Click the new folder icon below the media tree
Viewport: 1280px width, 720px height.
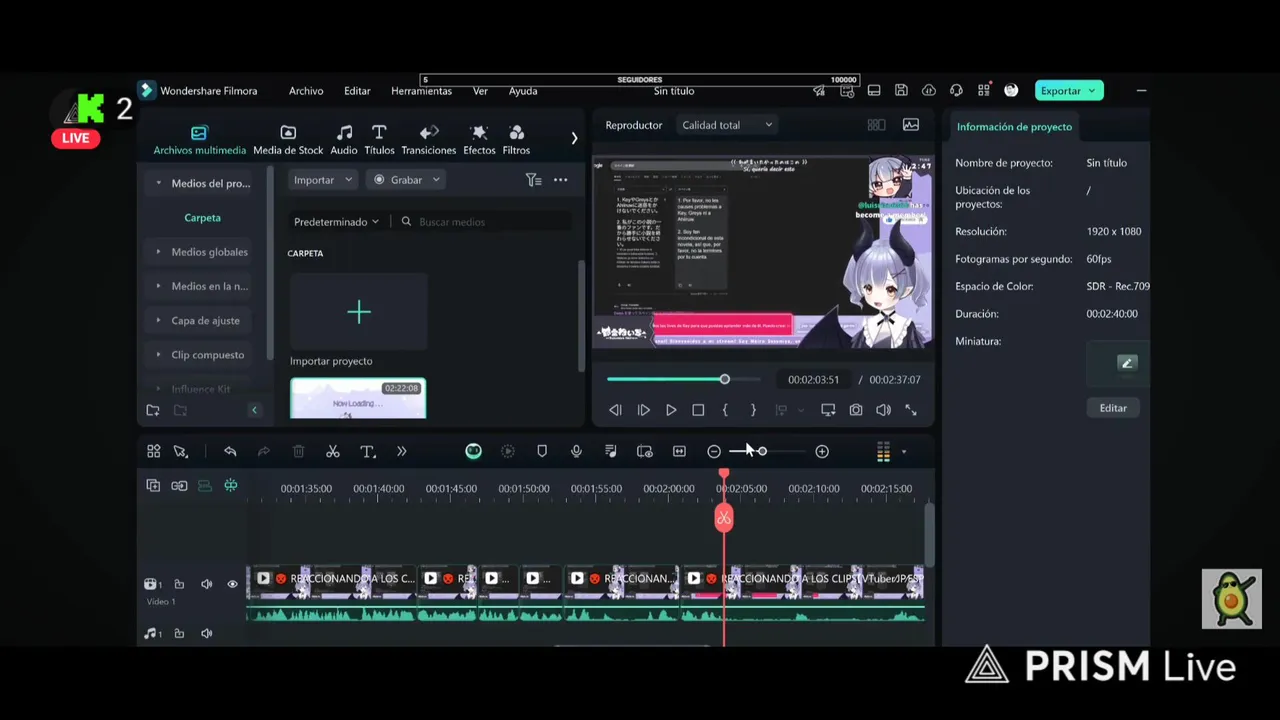(x=153, y=410)
